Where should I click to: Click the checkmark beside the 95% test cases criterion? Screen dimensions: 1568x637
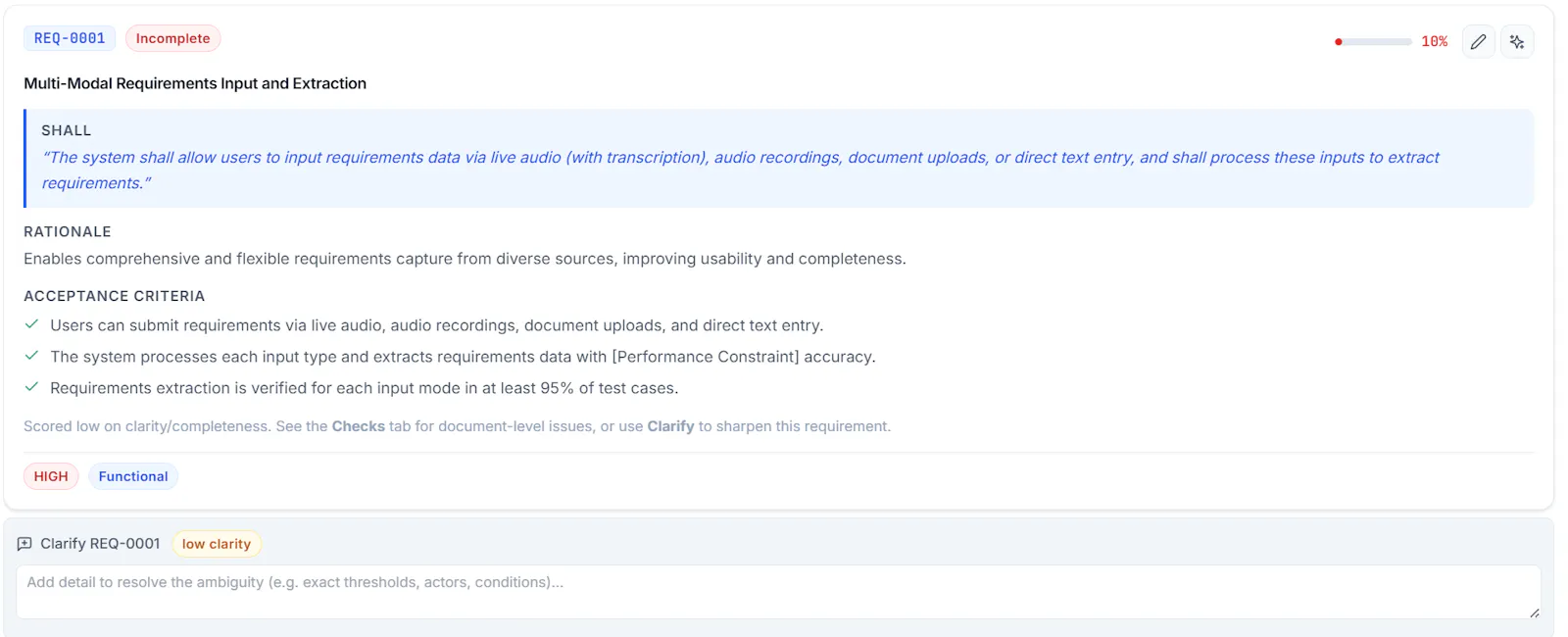(x=31, y=387)
